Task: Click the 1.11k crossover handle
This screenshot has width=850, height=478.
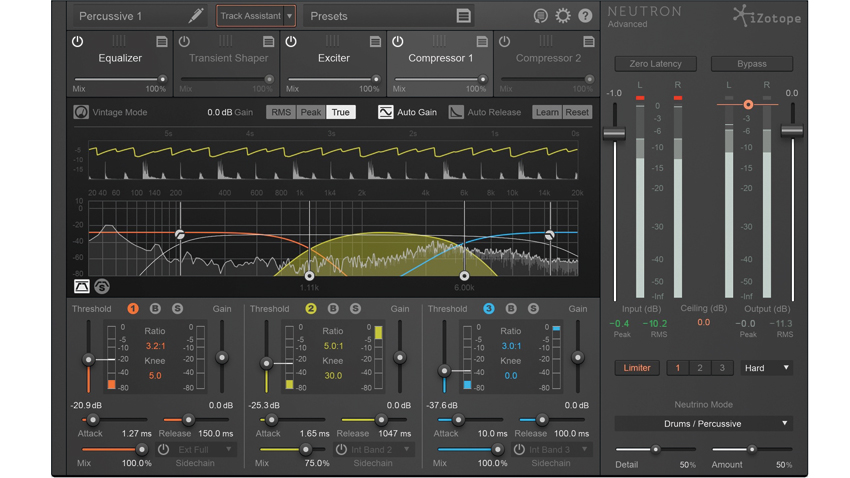Action: click(x=309, y=276)
